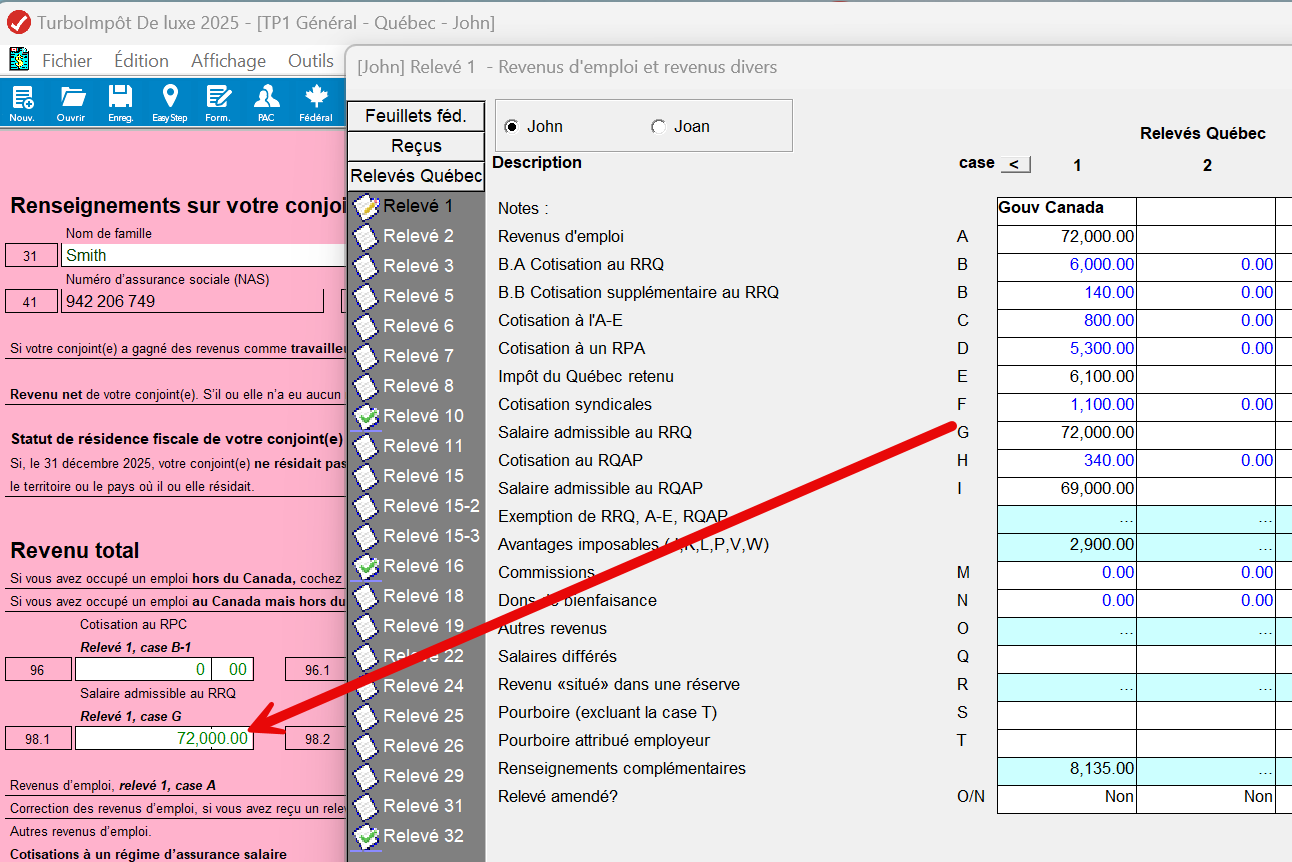Open a file with the Ouvrir icon

(71, 103)
